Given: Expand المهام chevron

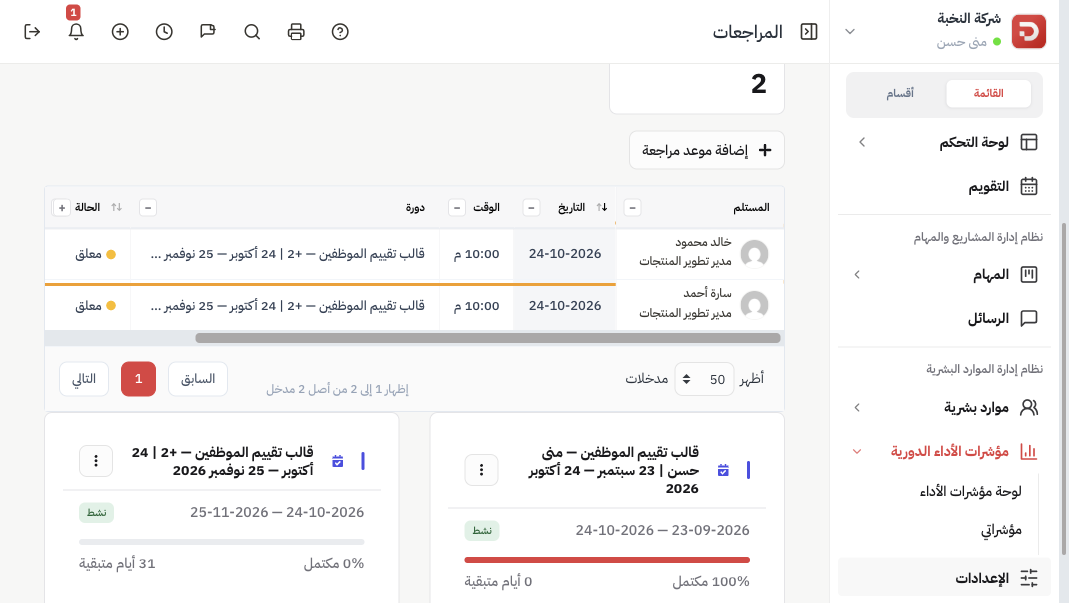Looking at the screenshot, I should (857, 274).
